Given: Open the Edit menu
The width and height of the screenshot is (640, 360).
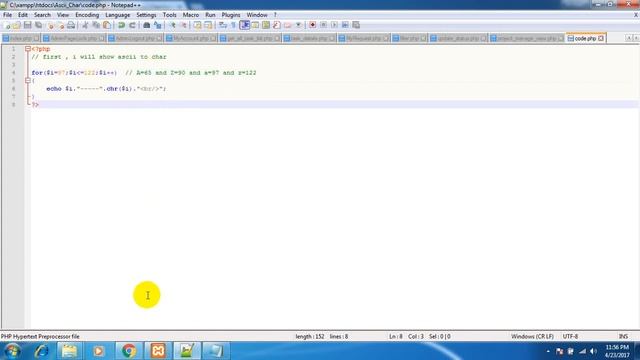Looking at the screenshot, I should tap(23, 15).
